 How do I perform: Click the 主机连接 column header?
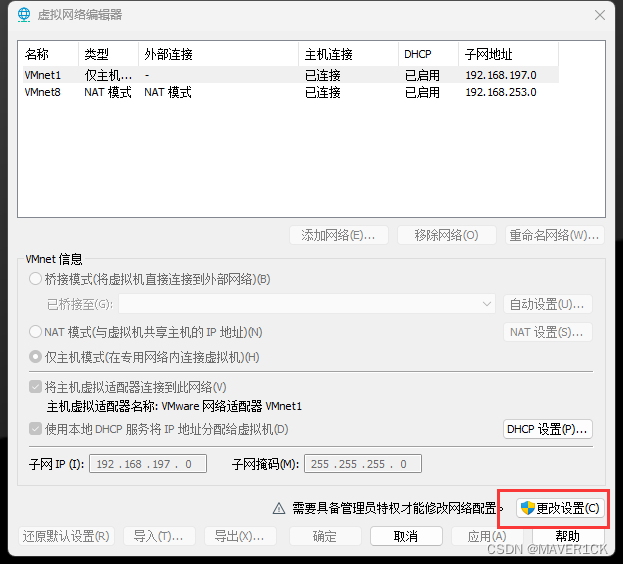pos(348,54)
